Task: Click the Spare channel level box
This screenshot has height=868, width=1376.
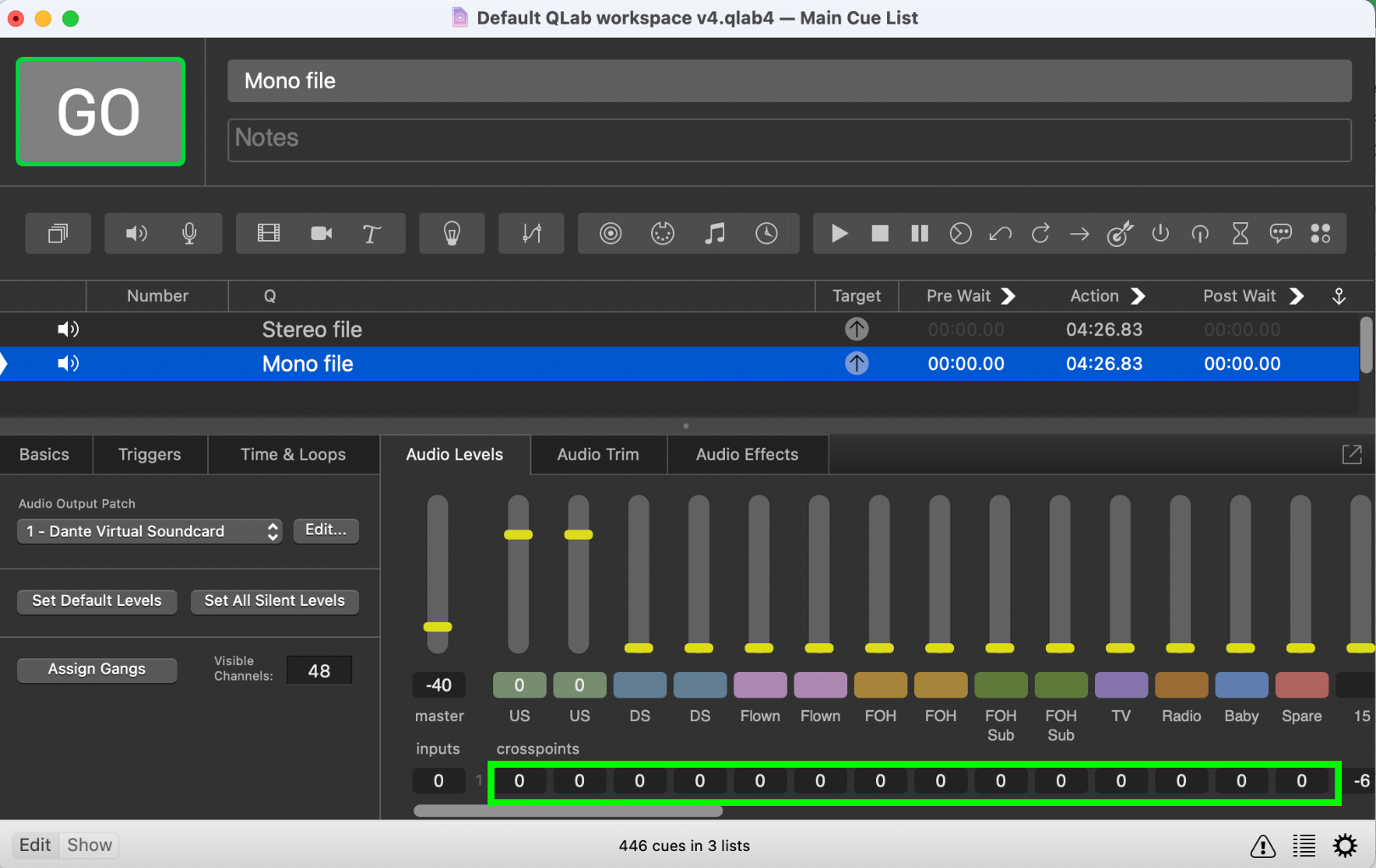Action: [x=1301, y=685]
